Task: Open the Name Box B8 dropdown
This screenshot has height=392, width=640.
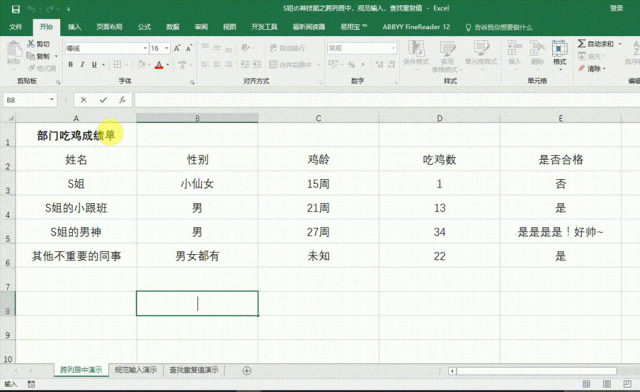Action: click(x=52, y=100)
